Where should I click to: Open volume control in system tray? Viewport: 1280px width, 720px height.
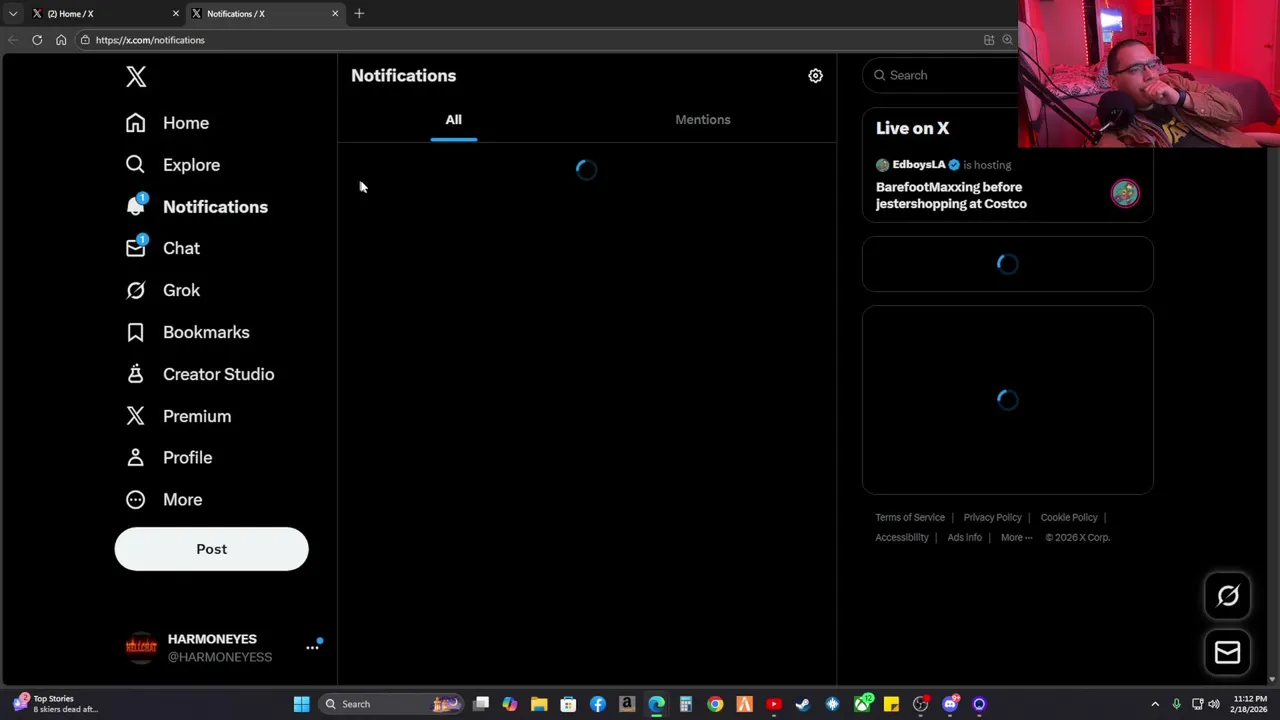click(x=1214, y=704)
